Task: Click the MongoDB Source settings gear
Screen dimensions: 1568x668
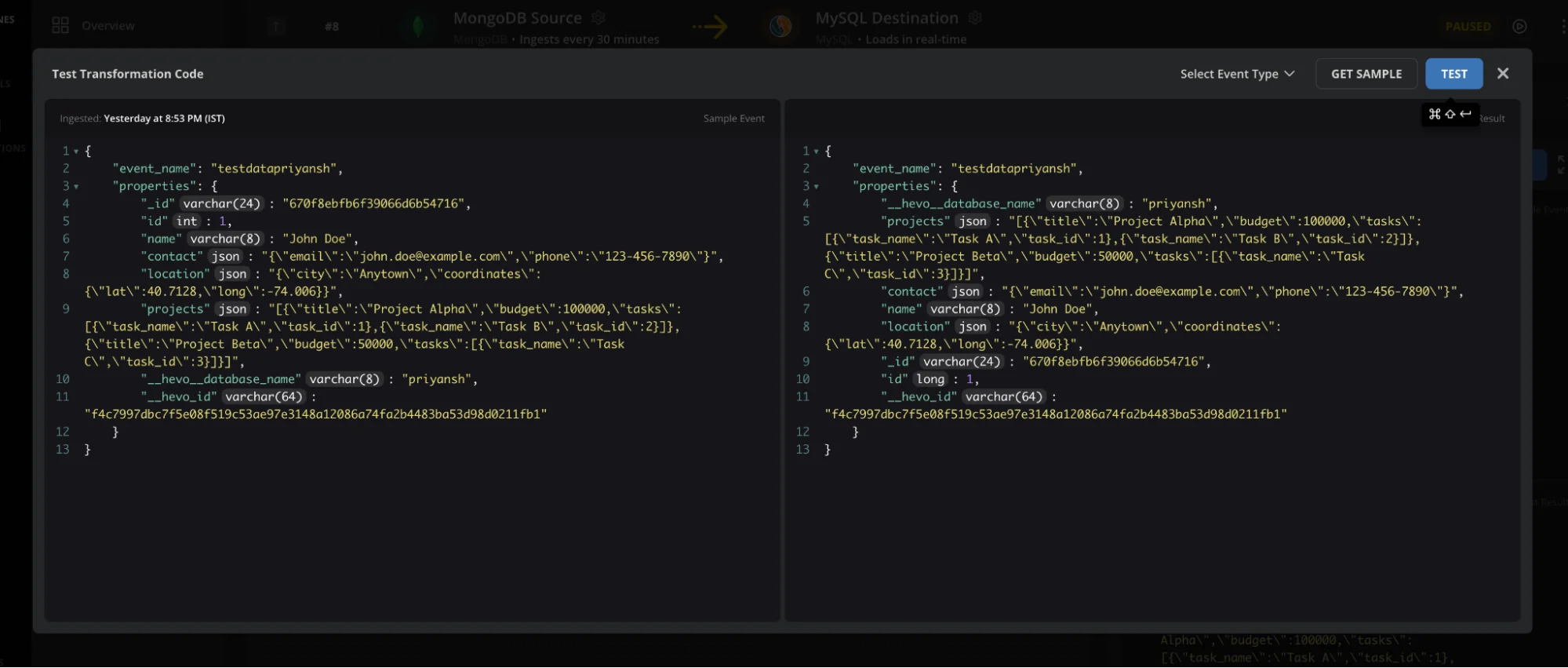Action: coord(598,17)
